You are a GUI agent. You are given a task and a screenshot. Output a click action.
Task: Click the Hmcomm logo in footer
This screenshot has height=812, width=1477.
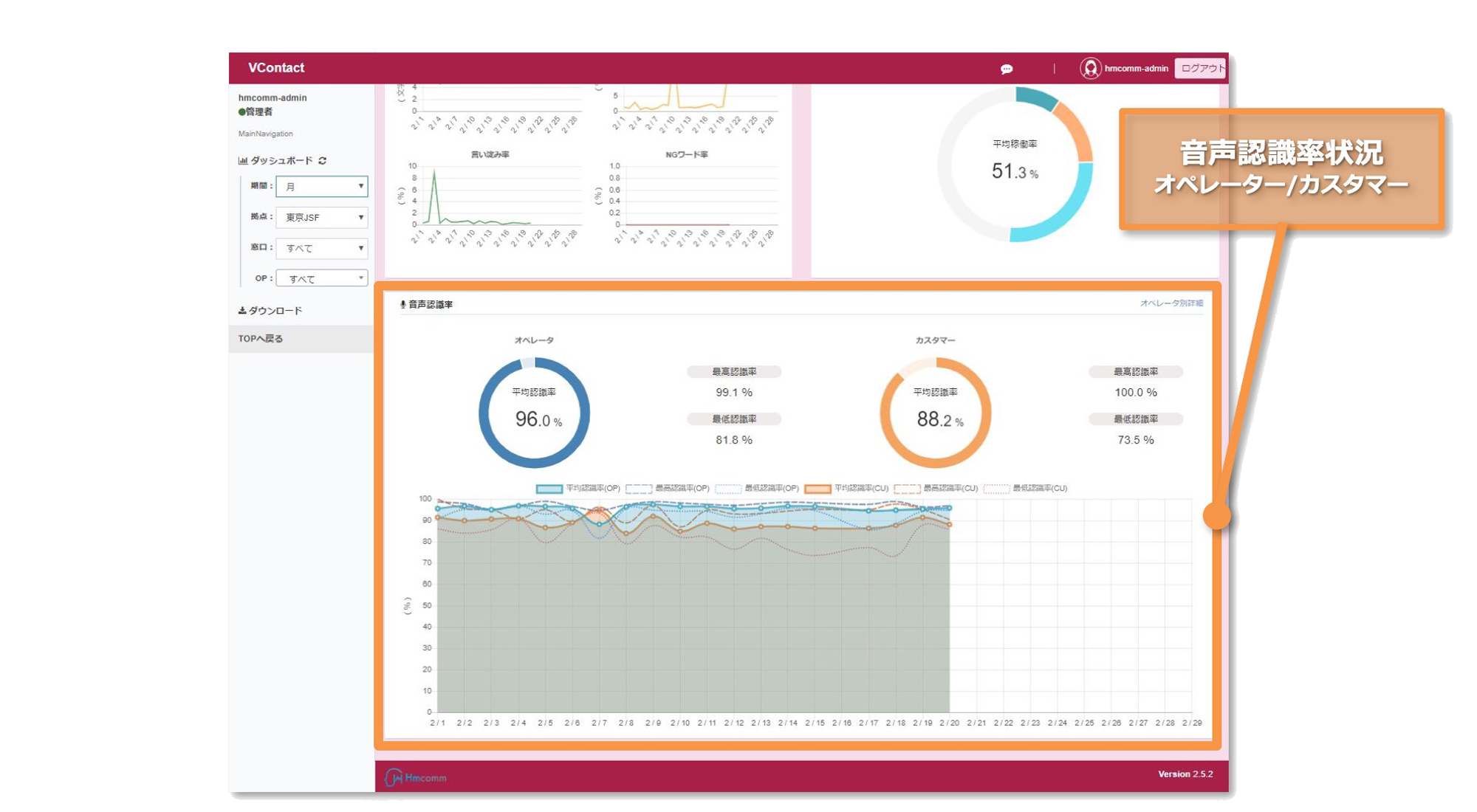(416, 777)
